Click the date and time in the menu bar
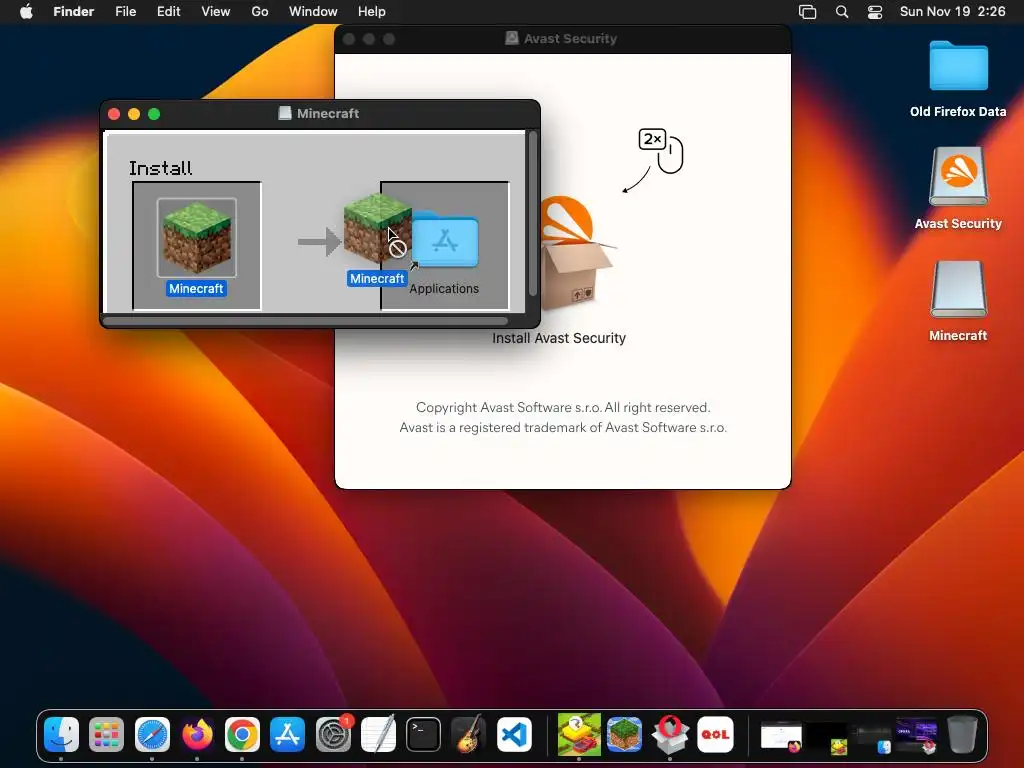 coord(952,12)
